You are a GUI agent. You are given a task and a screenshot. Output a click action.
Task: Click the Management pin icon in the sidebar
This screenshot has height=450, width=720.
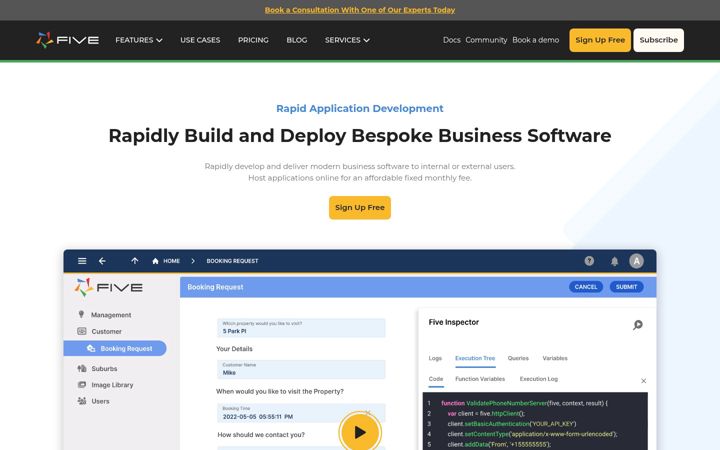(x=81, y=315)
